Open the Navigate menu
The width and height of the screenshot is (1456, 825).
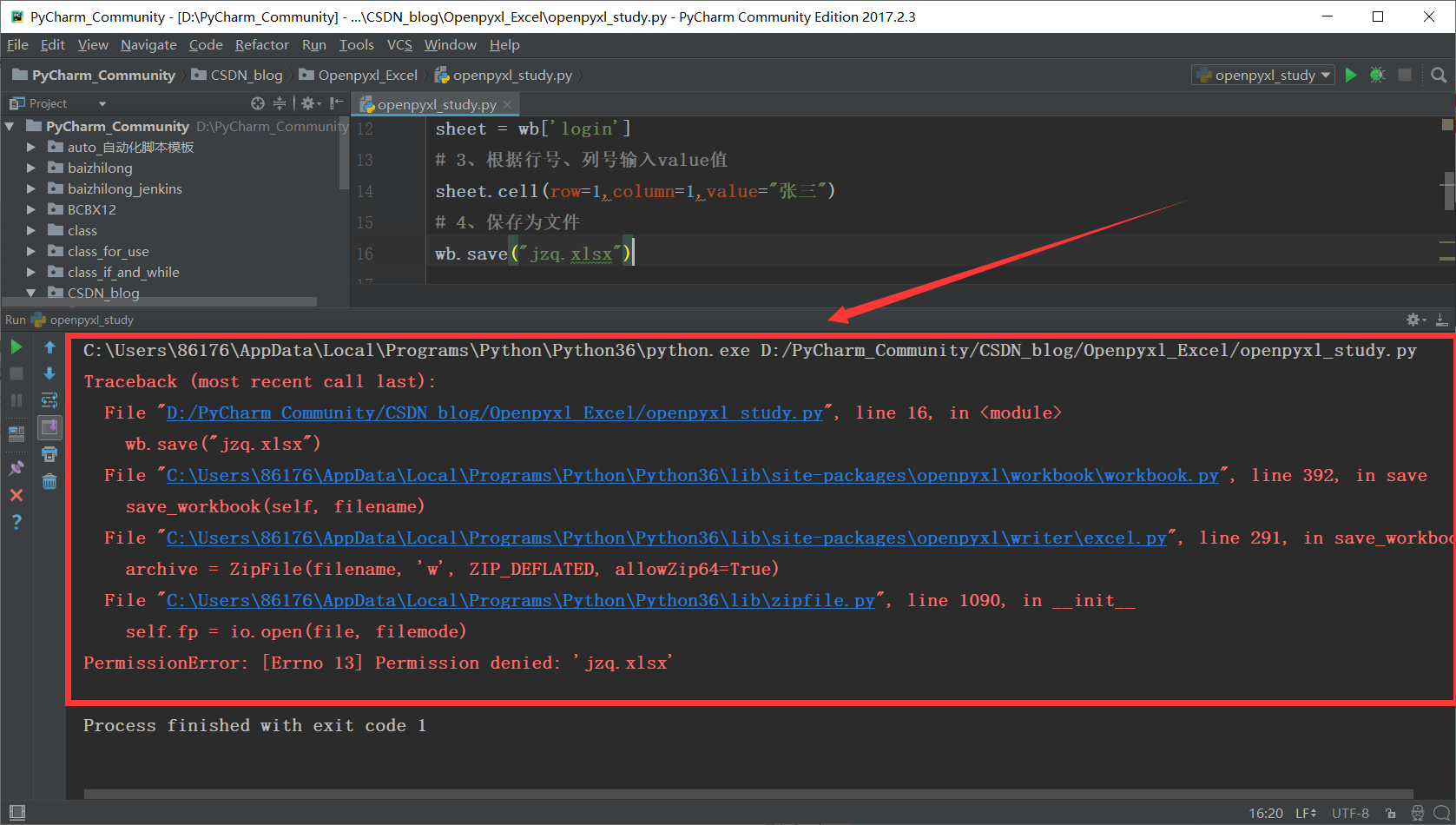[148, 45]
